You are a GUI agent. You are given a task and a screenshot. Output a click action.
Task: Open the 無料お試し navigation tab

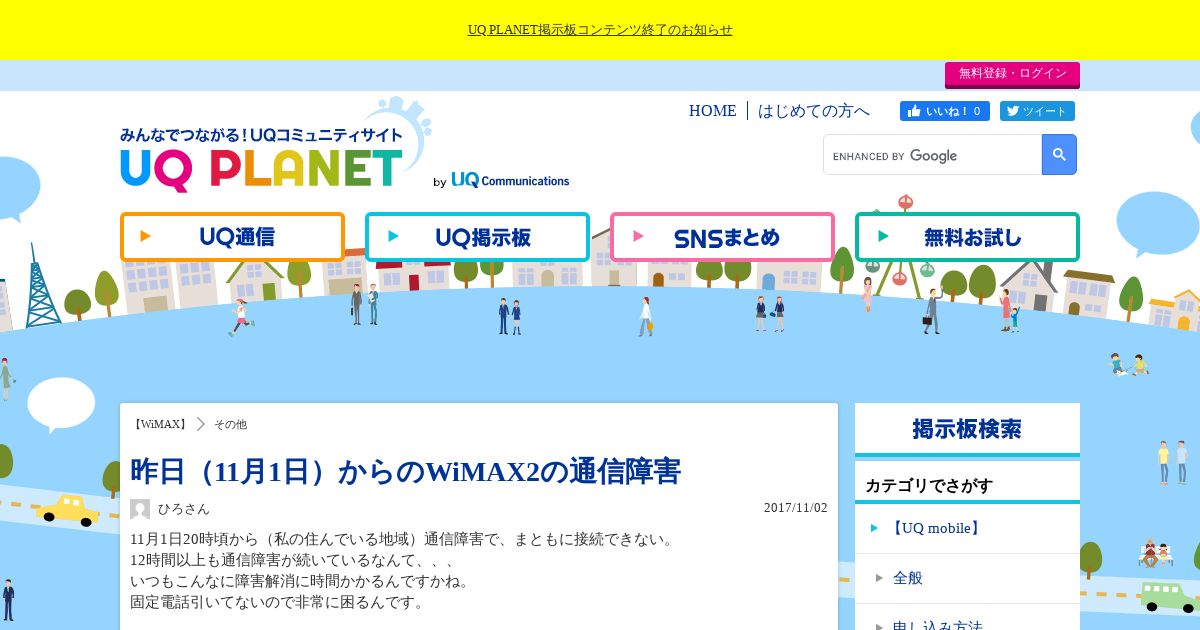(967, 237)
